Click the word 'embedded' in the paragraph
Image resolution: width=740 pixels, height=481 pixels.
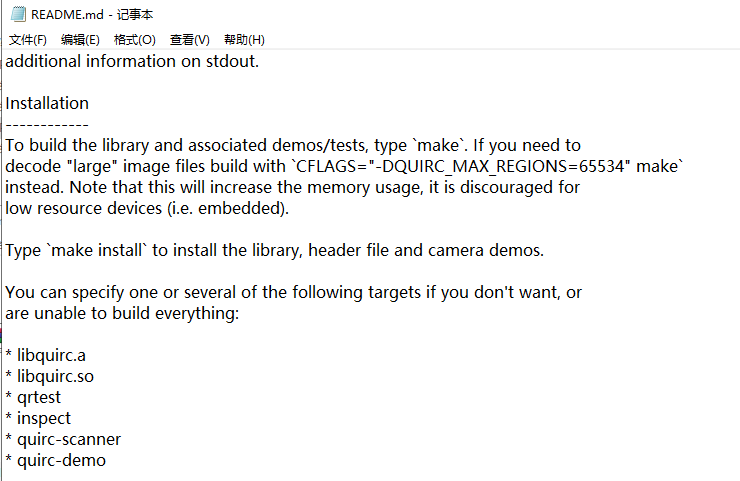[x=240, y=208]
